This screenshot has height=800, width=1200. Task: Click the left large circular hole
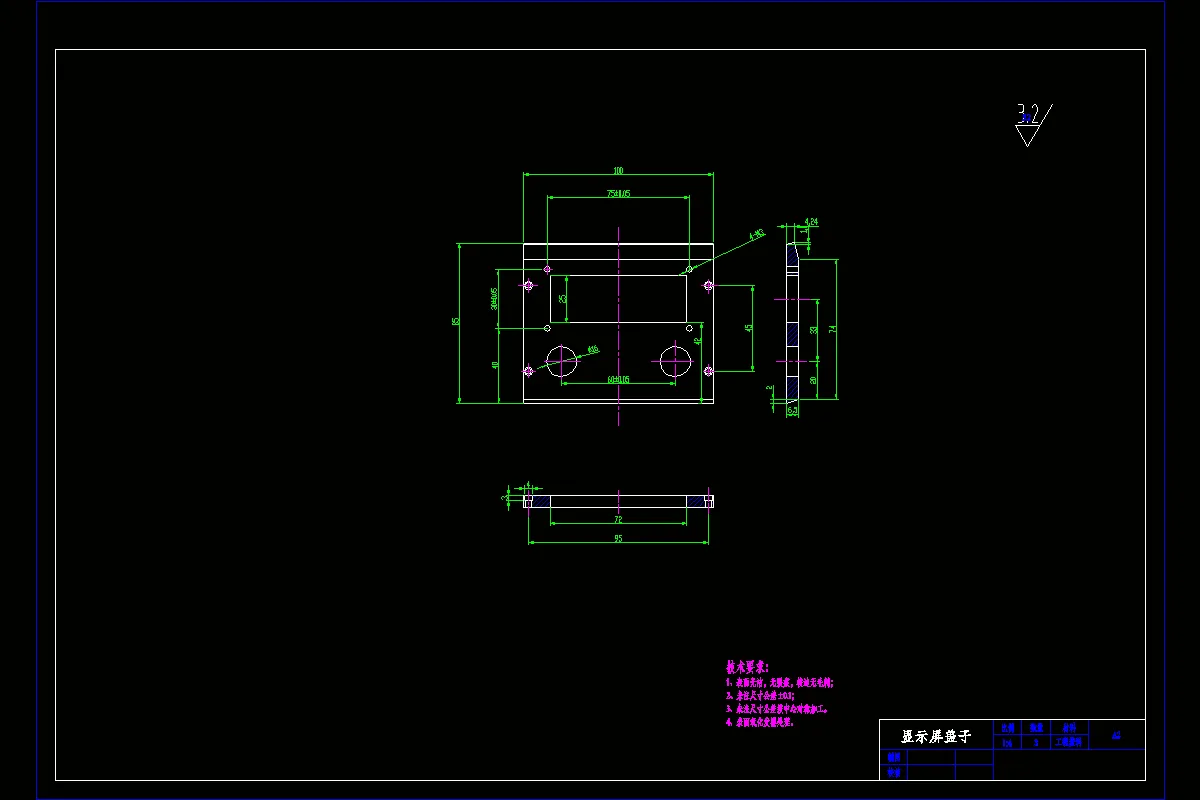(x=562, y=361)
